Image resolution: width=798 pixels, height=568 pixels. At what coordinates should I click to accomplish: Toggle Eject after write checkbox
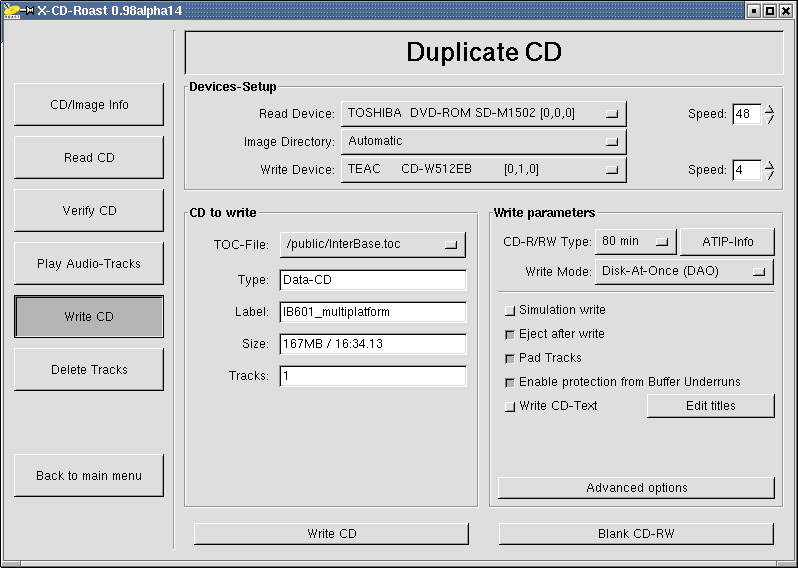pyautogui.click(x=510, y=334)
